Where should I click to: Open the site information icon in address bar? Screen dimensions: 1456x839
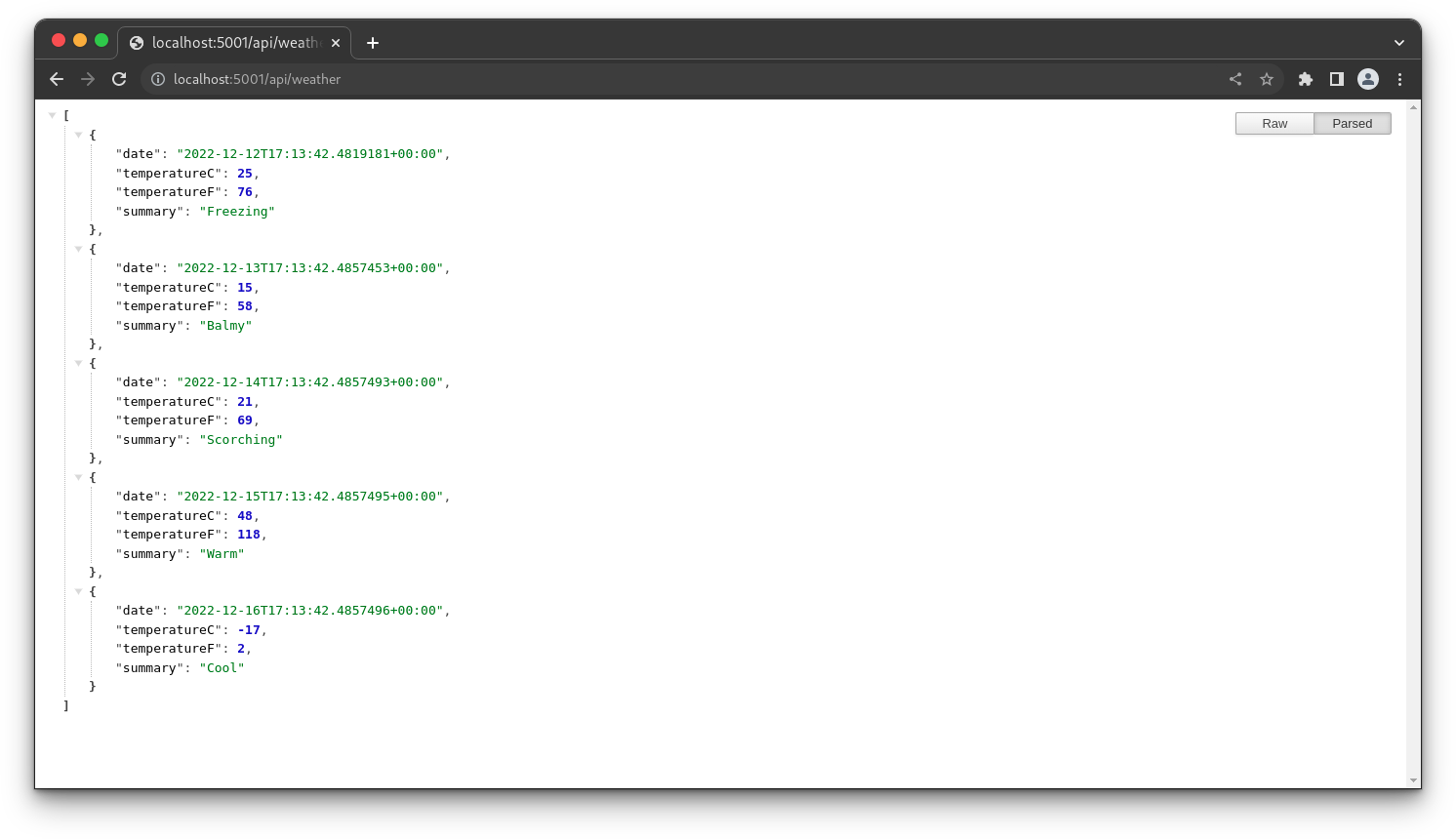click(158, 79)
